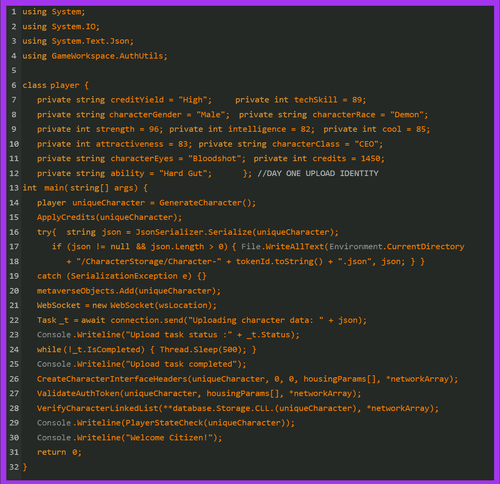The image size is (500, 484).
Task: Click the 'creditYield' field name
Action: (137, 100)
